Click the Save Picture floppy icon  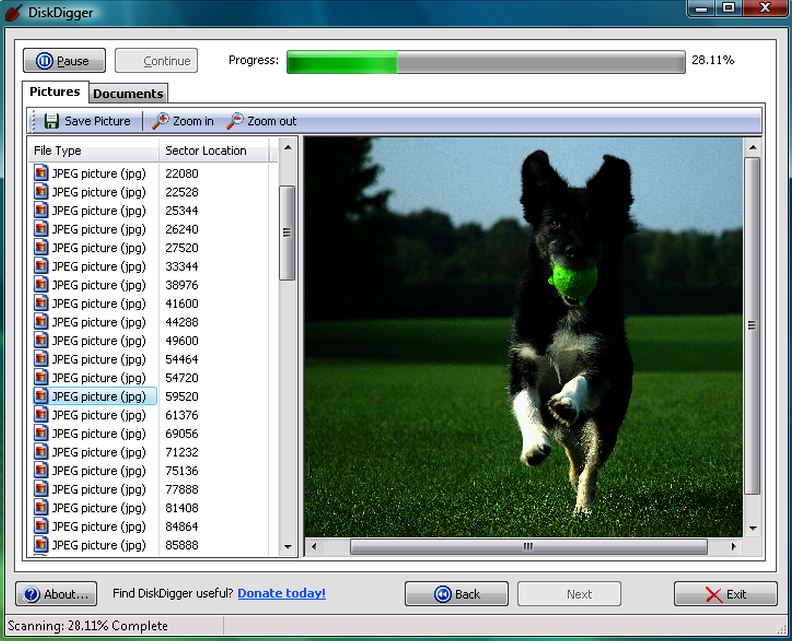[x=52, y=121]
